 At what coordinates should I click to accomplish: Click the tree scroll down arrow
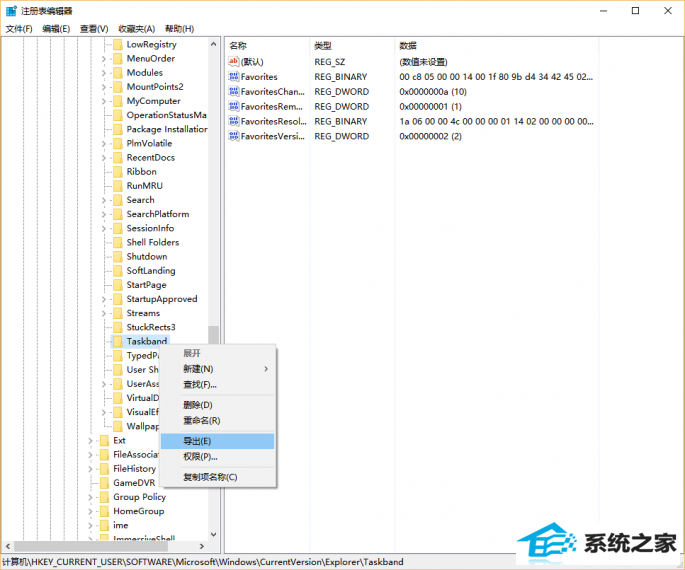213,535
